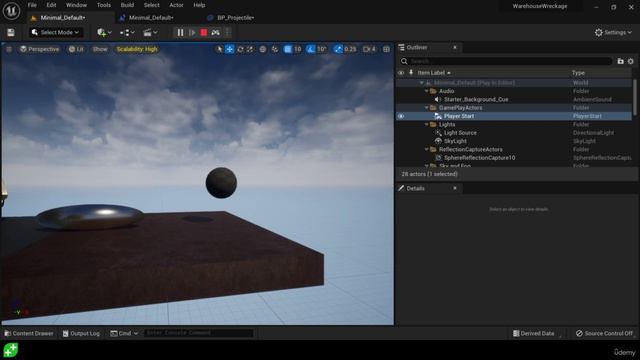Open the Help menu
Image resolution: width=640 pixels, height=360 pixels.
[x=199, y=5]
